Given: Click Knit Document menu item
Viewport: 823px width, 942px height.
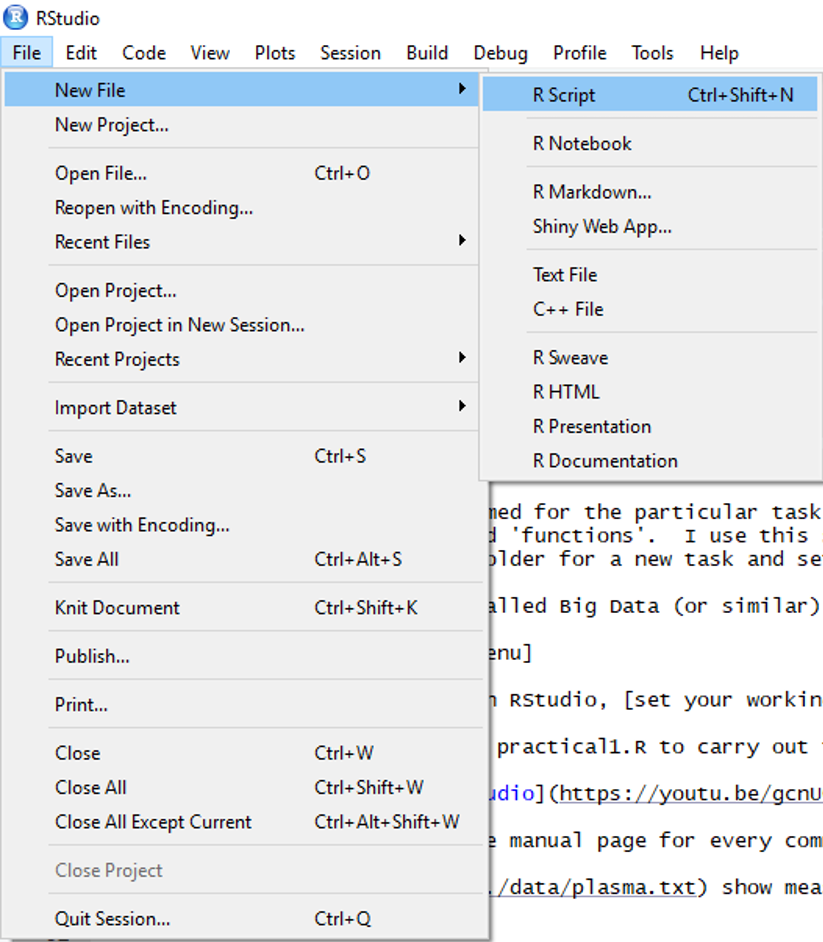Looking at the screenshot, I should click(117, 608).
